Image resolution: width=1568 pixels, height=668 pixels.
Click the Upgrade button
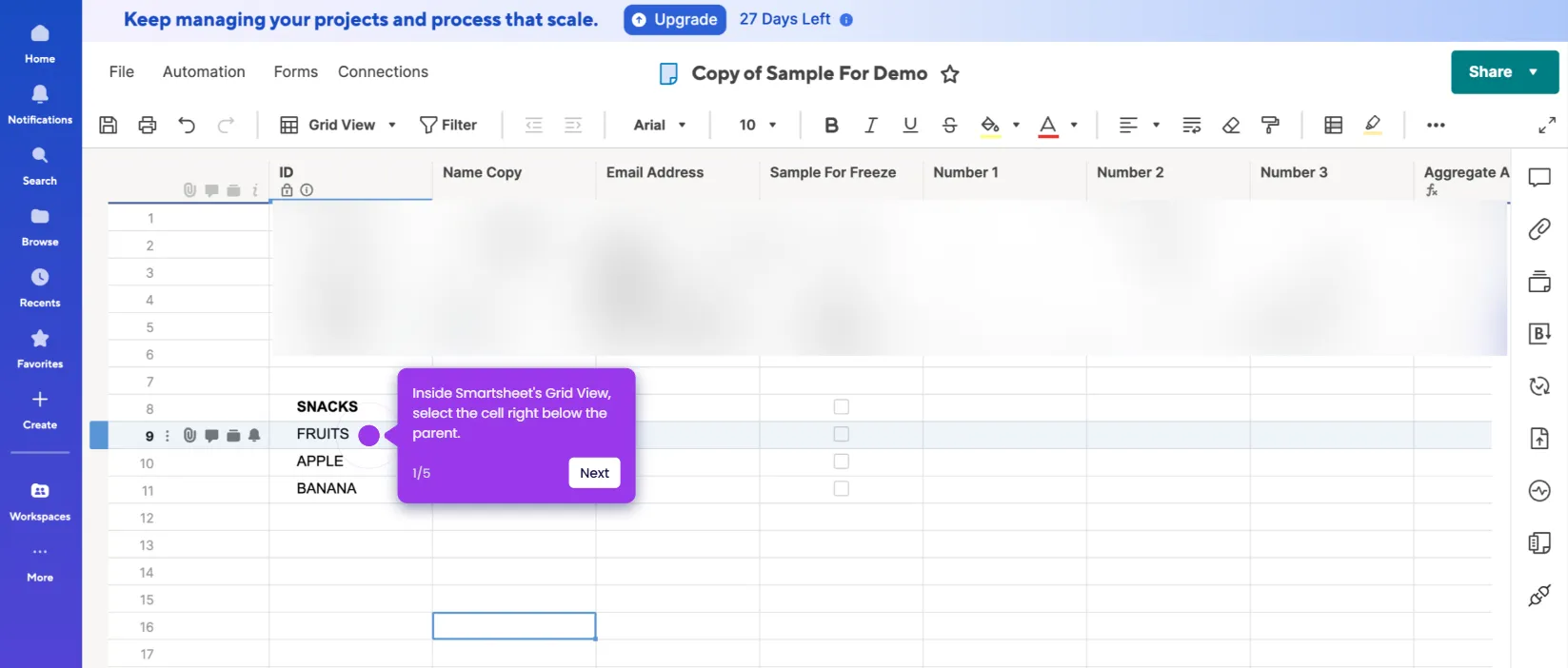click(x=675, y=20)
